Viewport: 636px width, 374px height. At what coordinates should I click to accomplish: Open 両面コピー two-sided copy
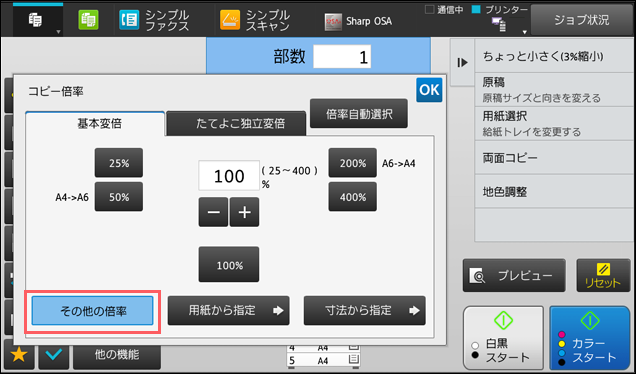[554, 158]
